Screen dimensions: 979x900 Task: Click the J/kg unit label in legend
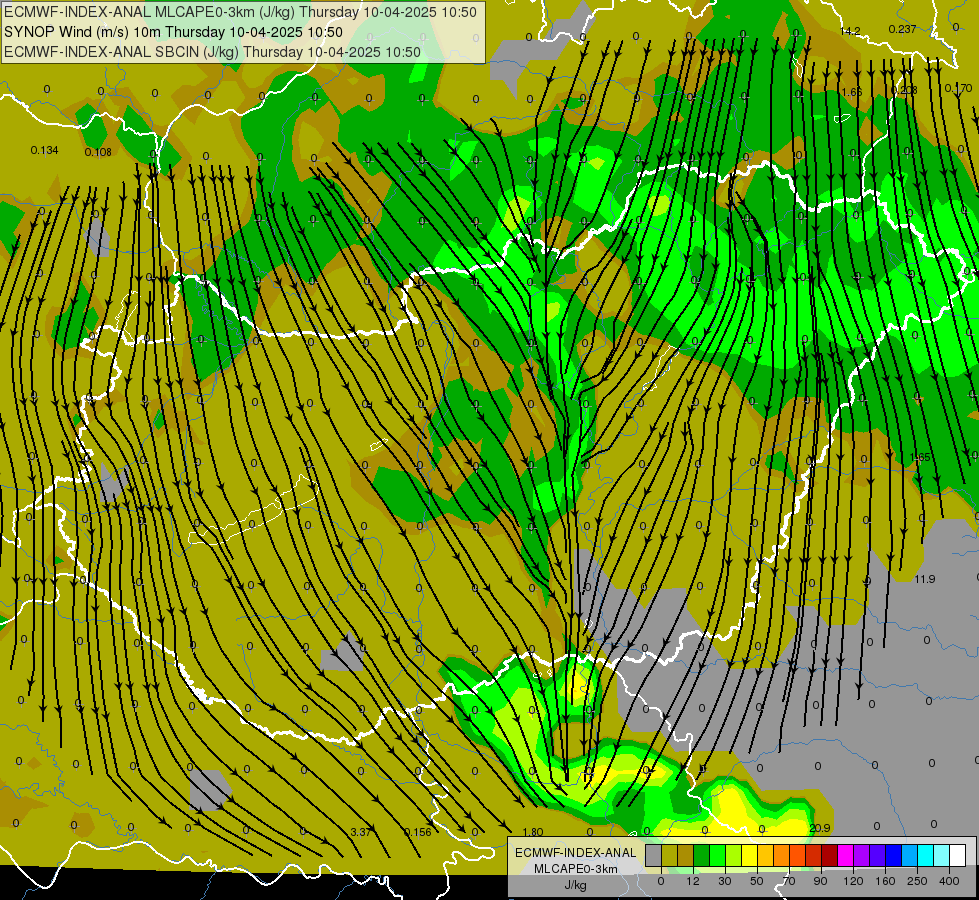pyautogui.click(x=576, y=885)
